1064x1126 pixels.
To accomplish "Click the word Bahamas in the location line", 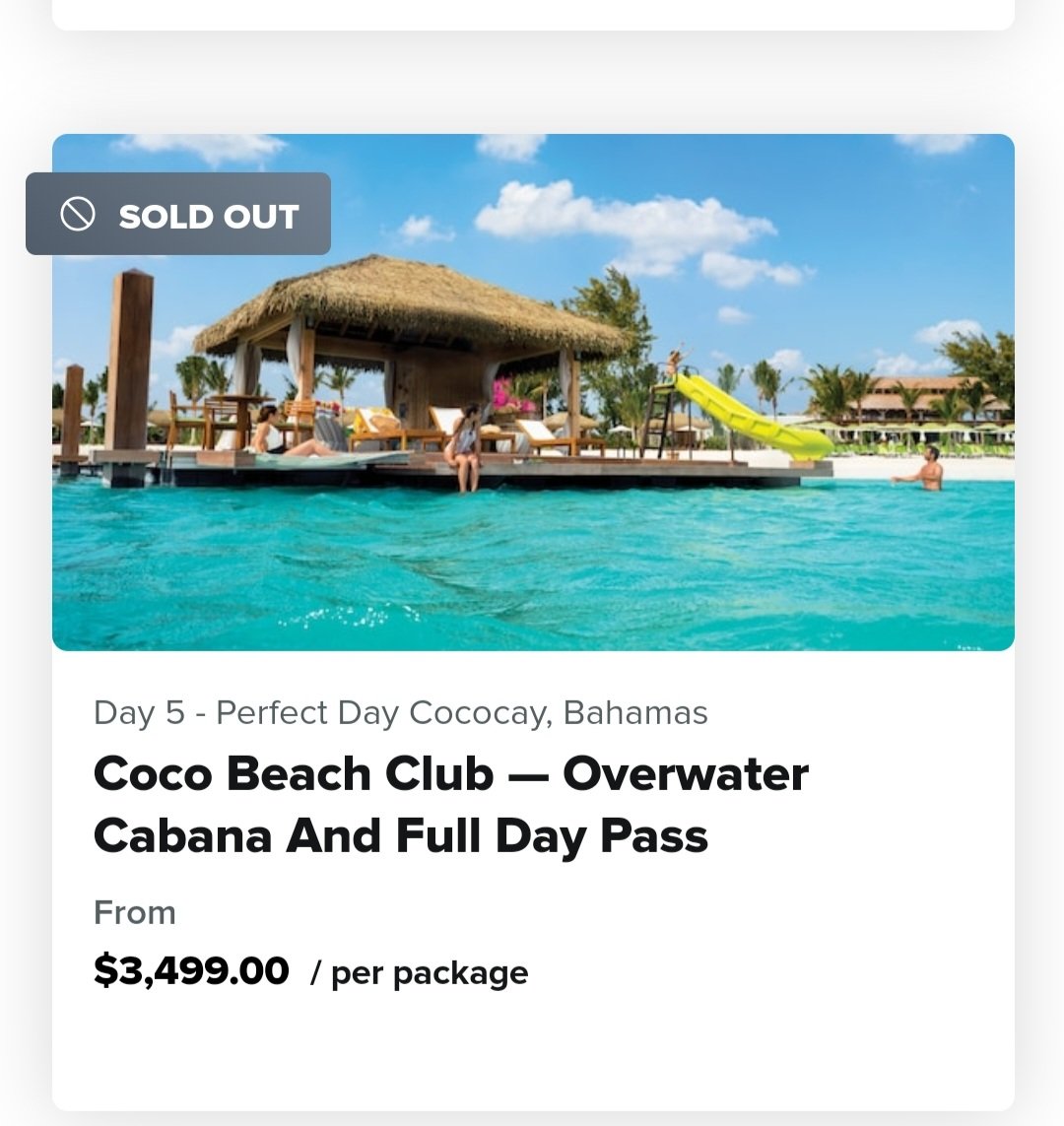I will (x=635, y=712).
